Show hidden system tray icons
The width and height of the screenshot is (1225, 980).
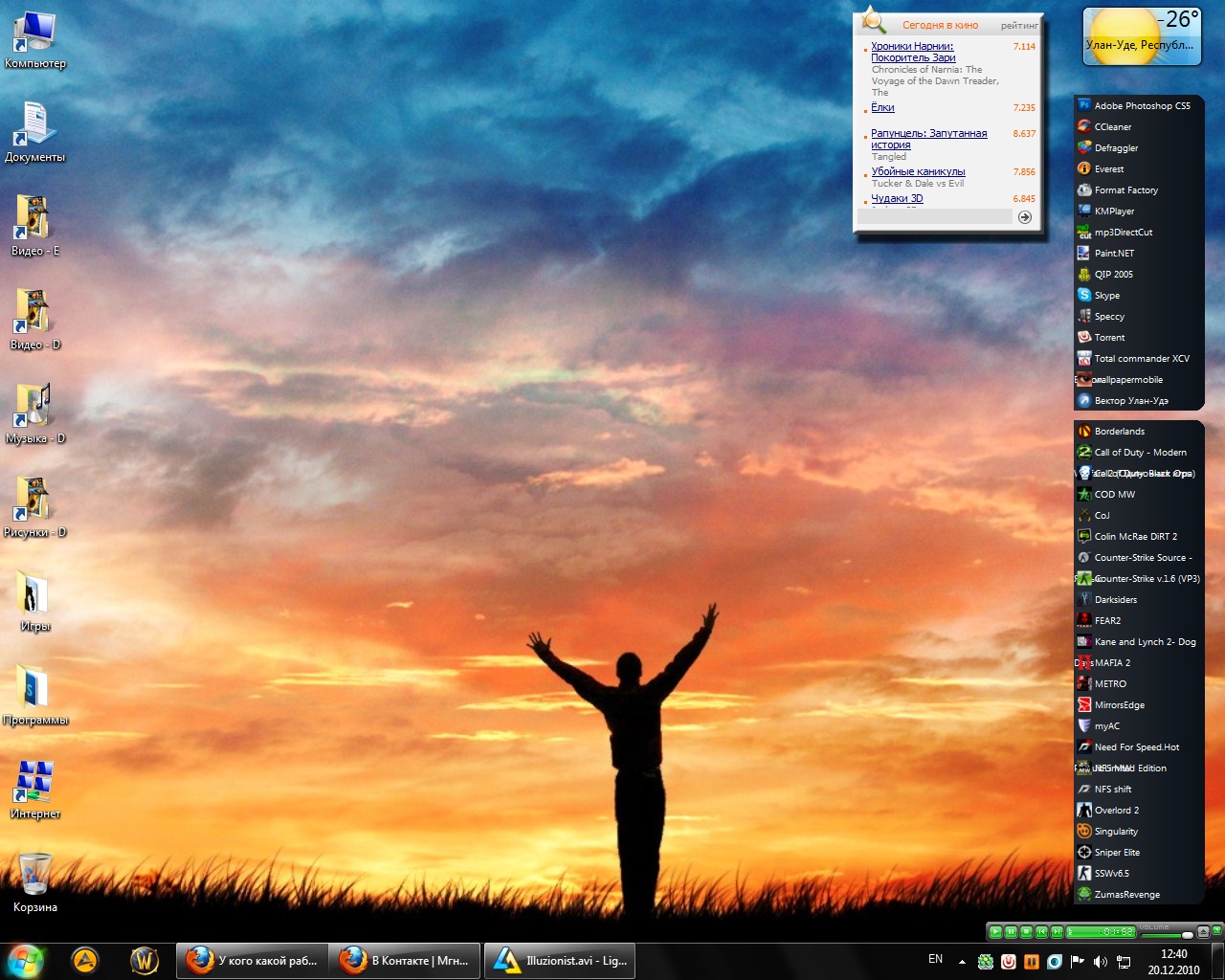pyautogui.click(x=962, y=961)
